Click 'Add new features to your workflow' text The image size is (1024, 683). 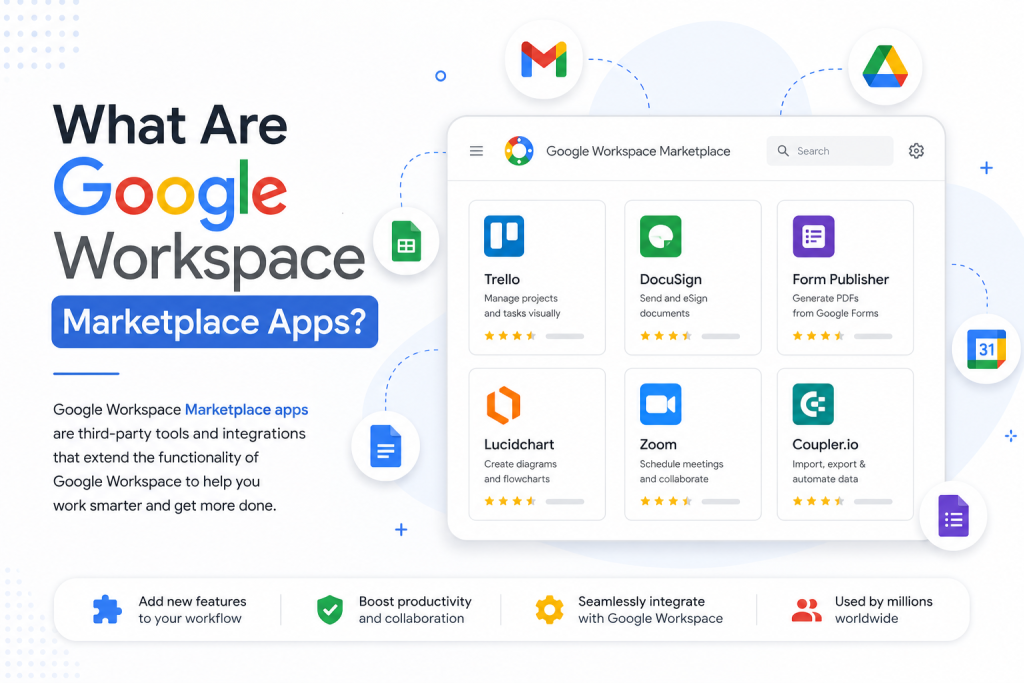point(192,610)
